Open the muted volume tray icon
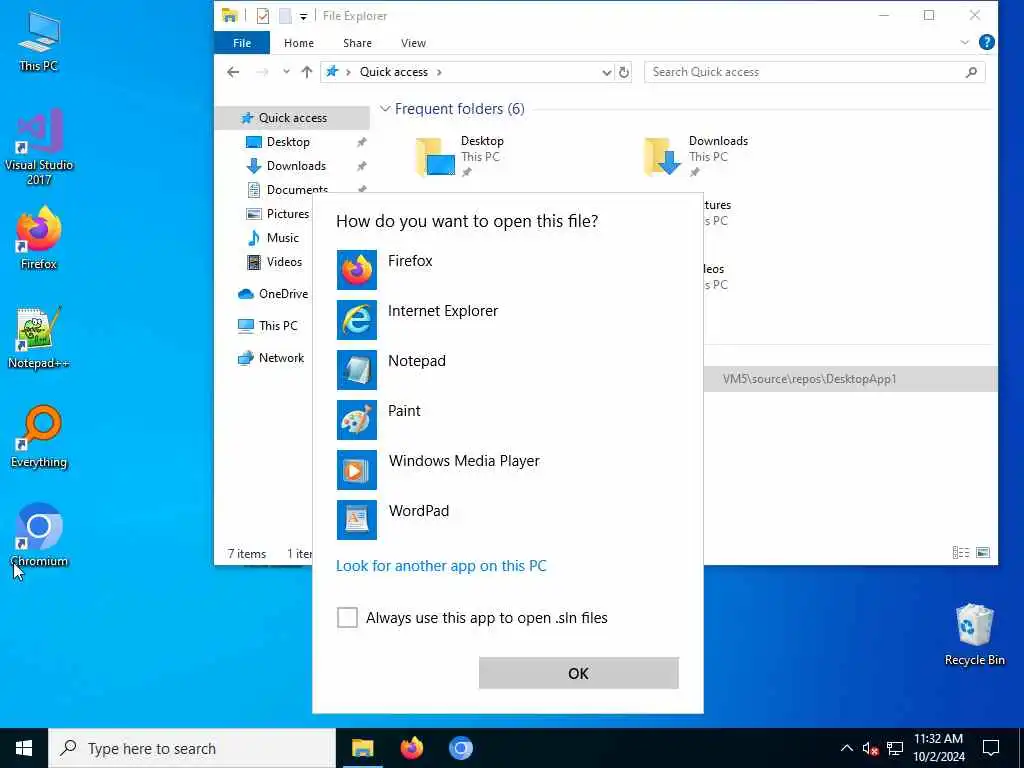Image resolution: width=1024 pixels, height=768 pixels. pyautogui.click(x=870, y=748)
